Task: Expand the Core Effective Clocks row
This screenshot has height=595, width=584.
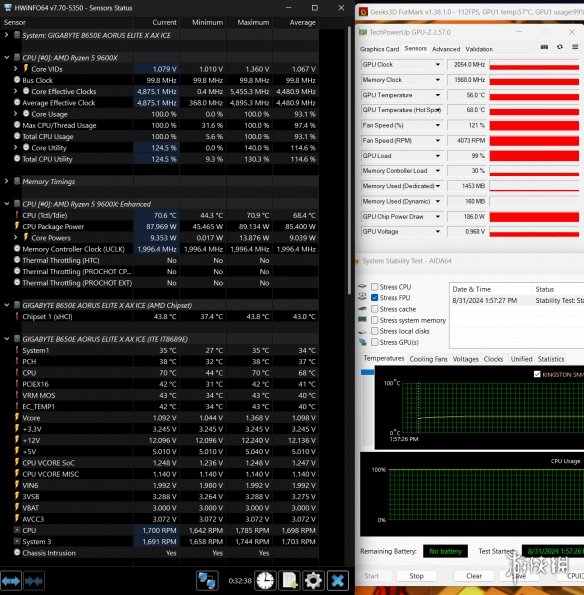Action: pyautogui.click(x=16, y=91)
